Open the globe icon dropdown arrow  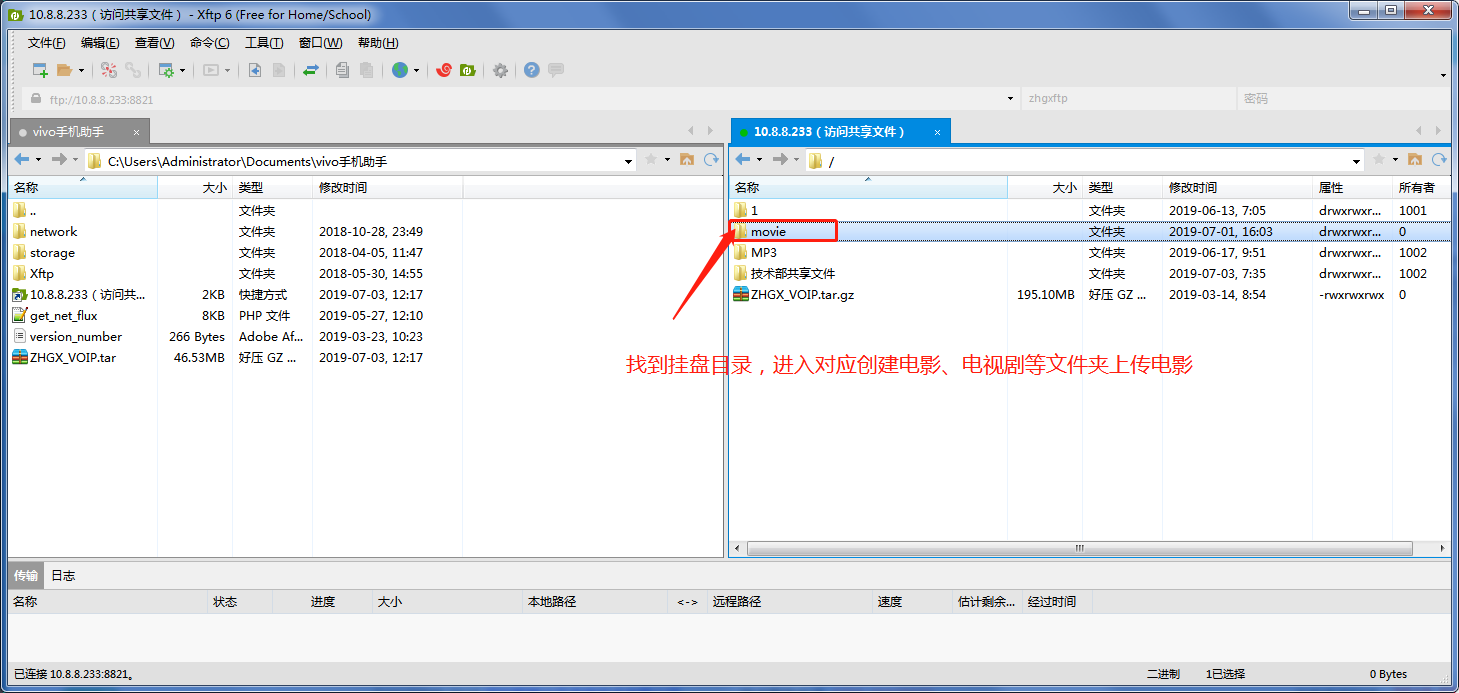click(416, 71)
